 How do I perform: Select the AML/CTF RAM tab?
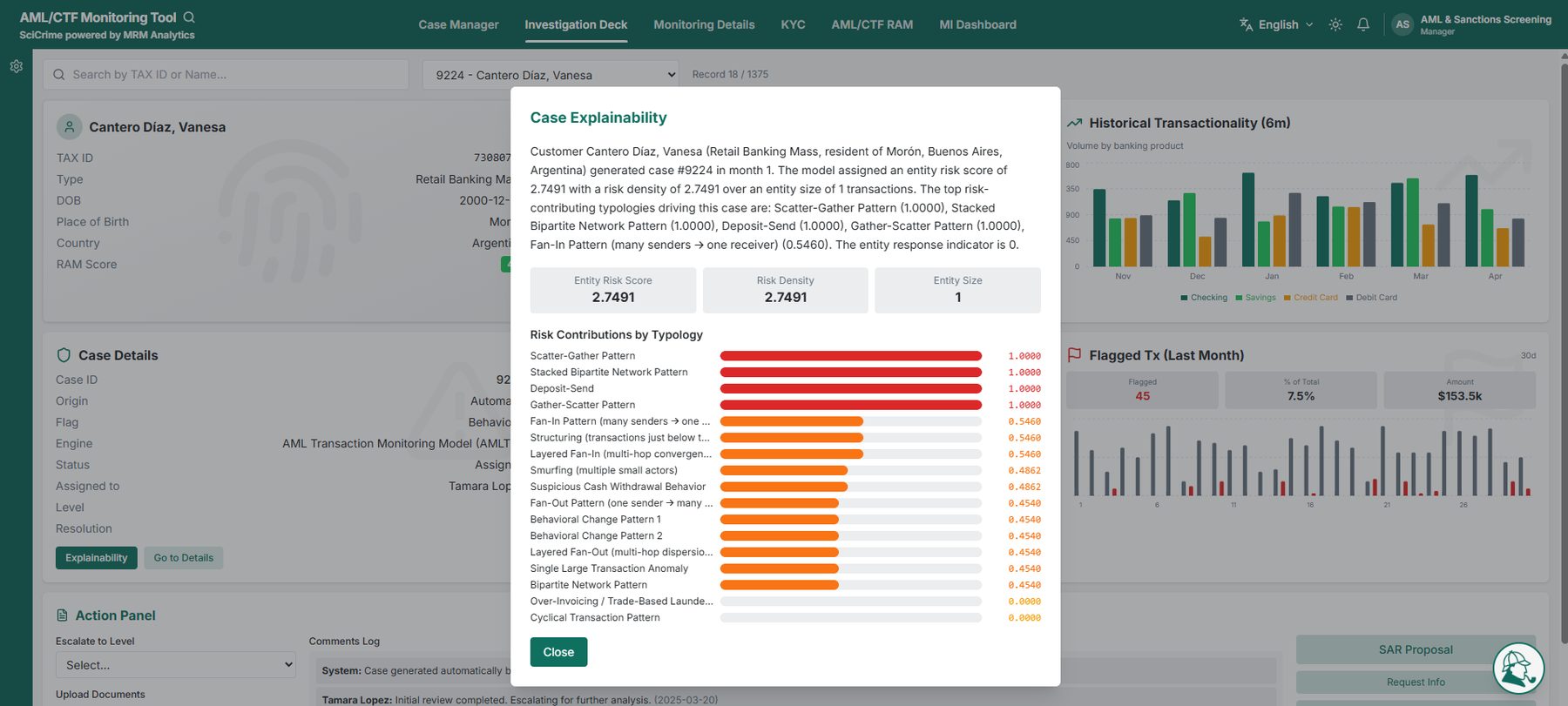872,24
